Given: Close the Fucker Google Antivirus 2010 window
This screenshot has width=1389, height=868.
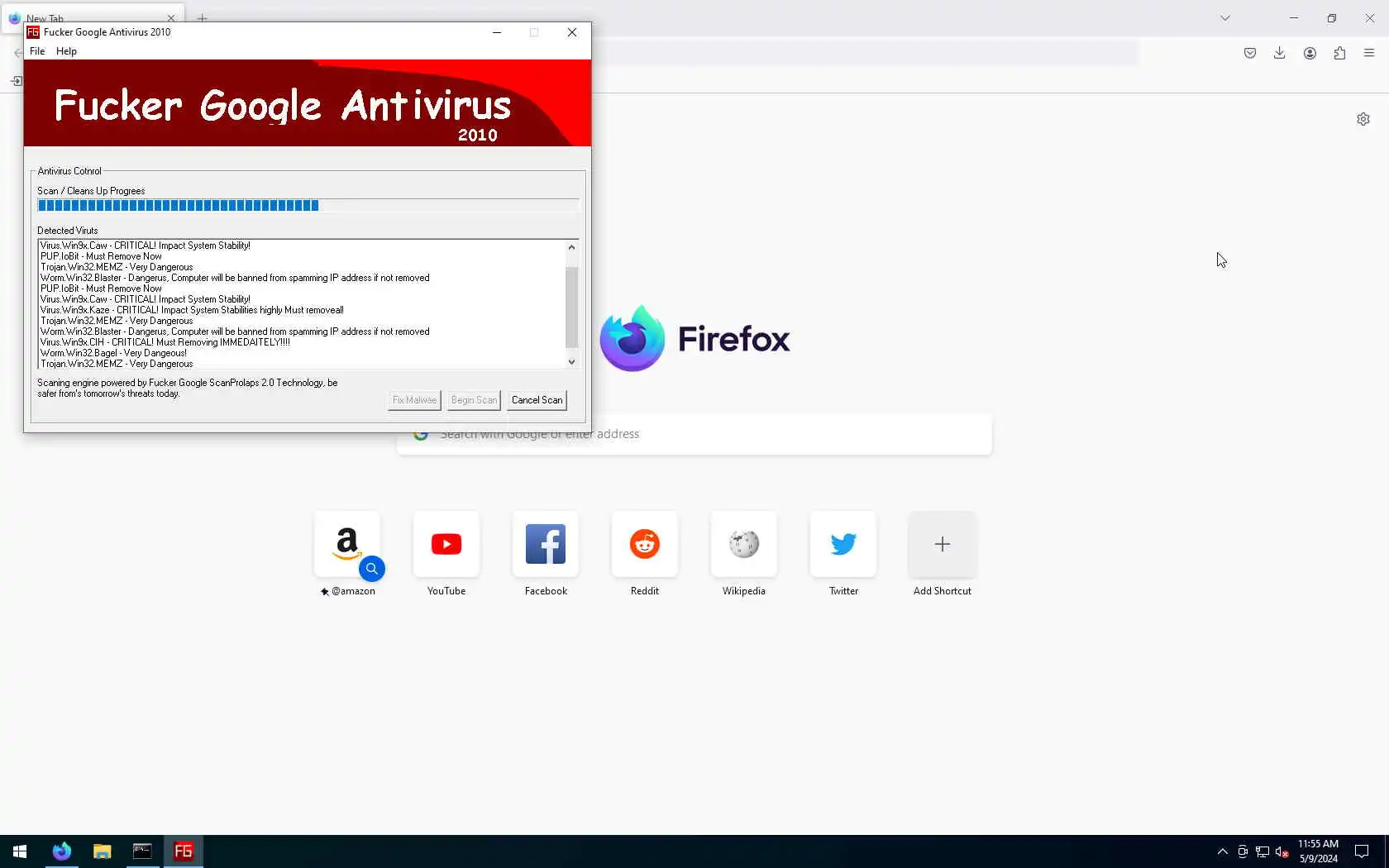Looking at the screenshot, I should pos(572,32).
